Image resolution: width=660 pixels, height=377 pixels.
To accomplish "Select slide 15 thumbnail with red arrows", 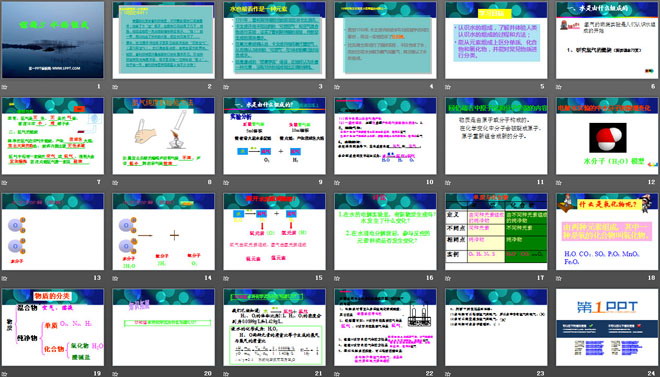I will click(x=274, y=231).
